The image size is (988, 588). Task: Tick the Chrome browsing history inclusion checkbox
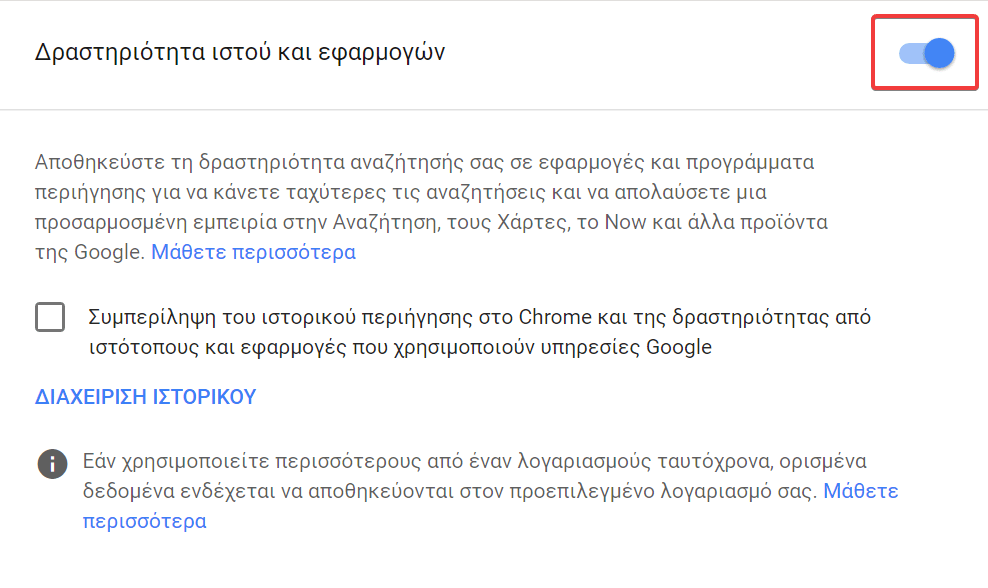[50, 316]
